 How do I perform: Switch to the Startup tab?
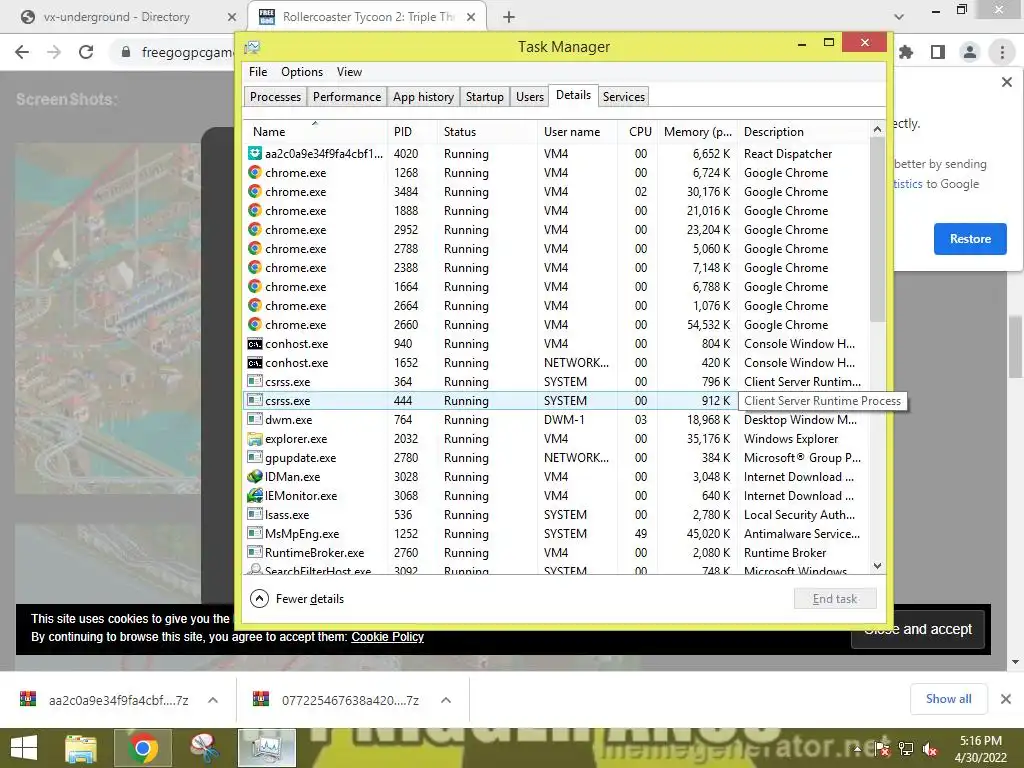[485, 97]
